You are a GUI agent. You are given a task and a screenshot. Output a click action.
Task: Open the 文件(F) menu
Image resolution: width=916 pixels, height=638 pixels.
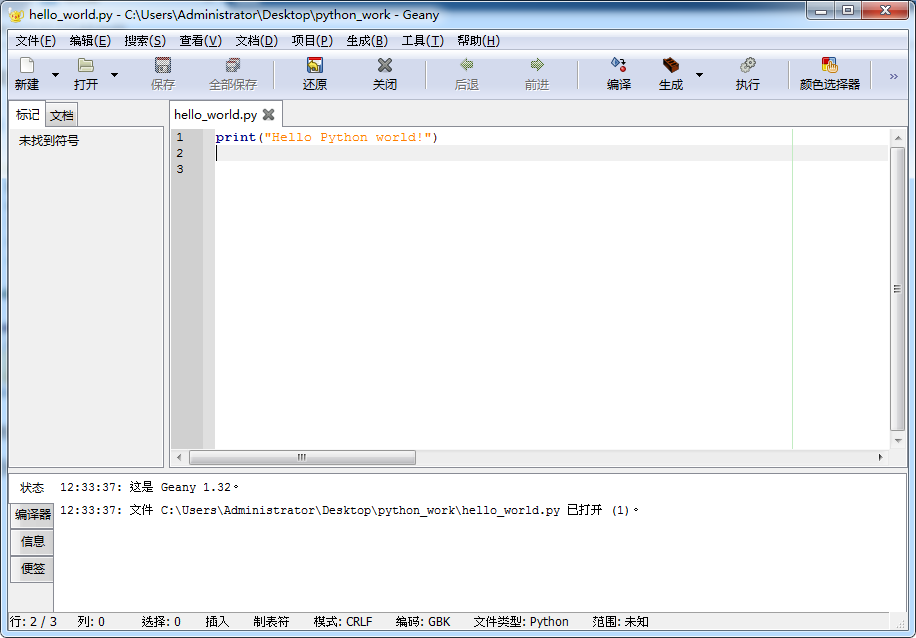[x=36, y=41]
